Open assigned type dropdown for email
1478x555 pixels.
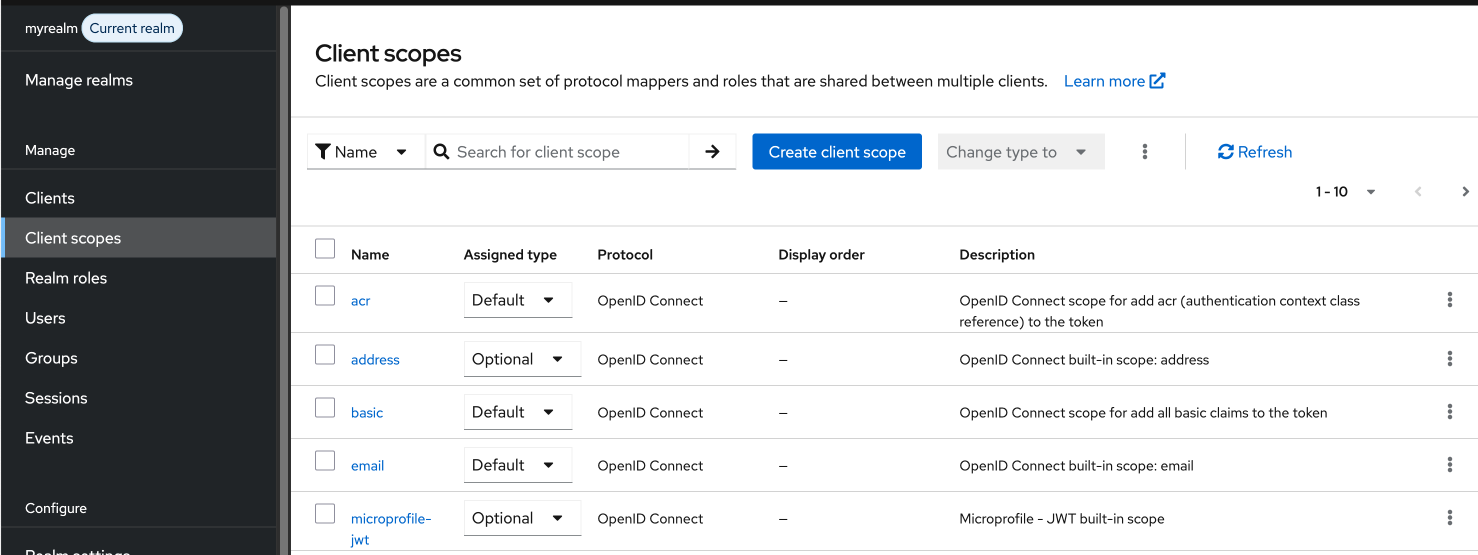pyautogui.click(x=517, y=465)
